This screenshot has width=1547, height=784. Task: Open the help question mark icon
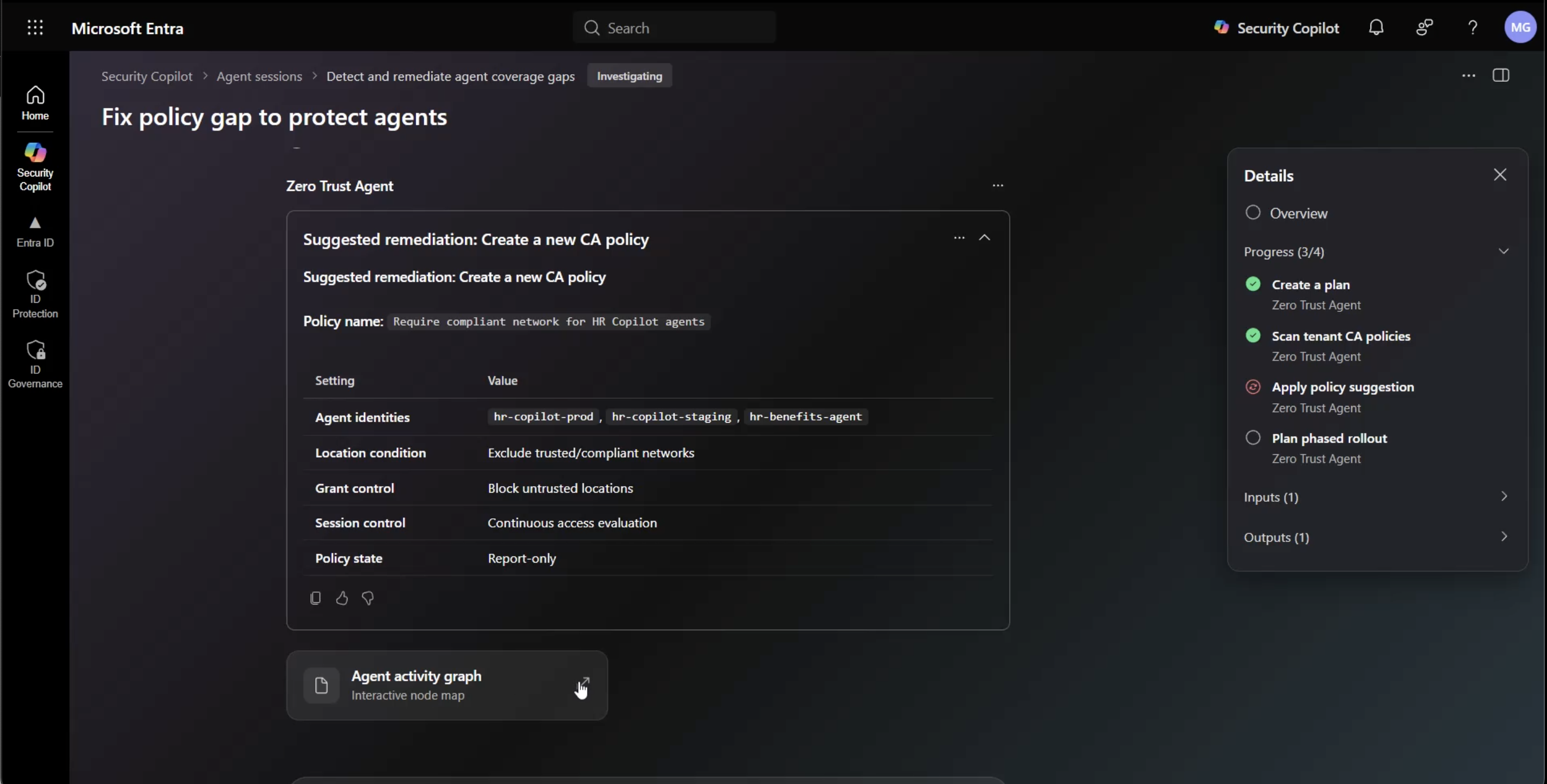(x=1473, y=27)
